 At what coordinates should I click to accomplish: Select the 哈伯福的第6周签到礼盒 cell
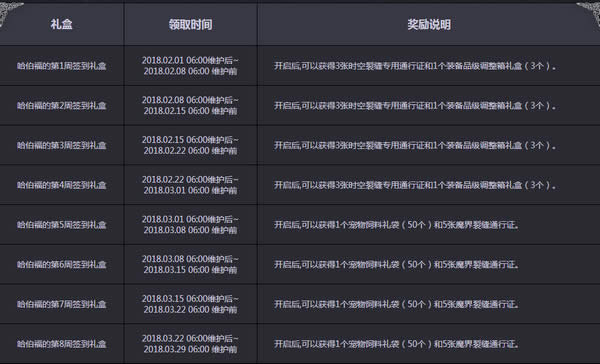pos(62,264)
